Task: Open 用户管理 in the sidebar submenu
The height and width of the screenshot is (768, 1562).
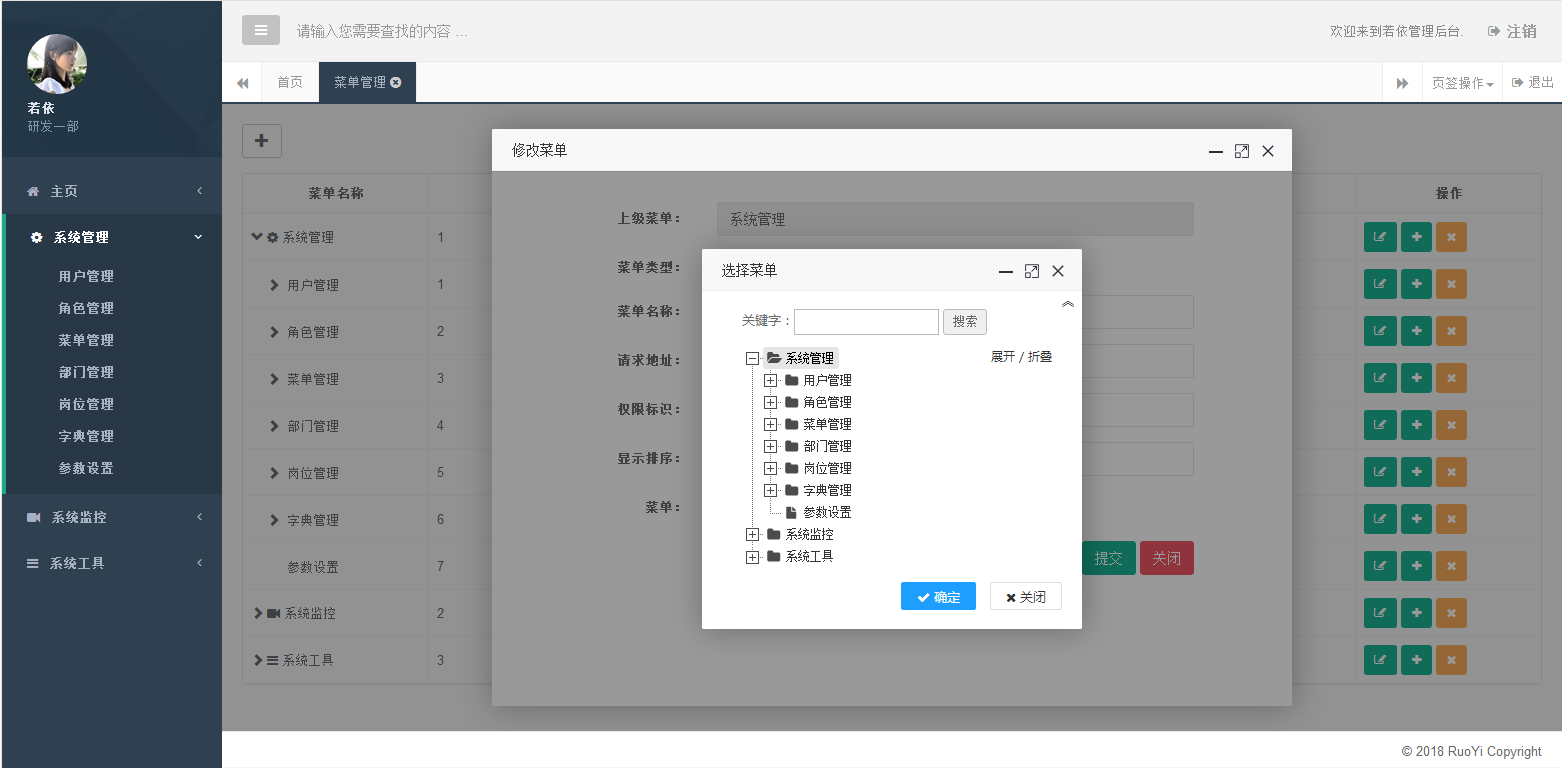Action: click(x=86, y=276)
